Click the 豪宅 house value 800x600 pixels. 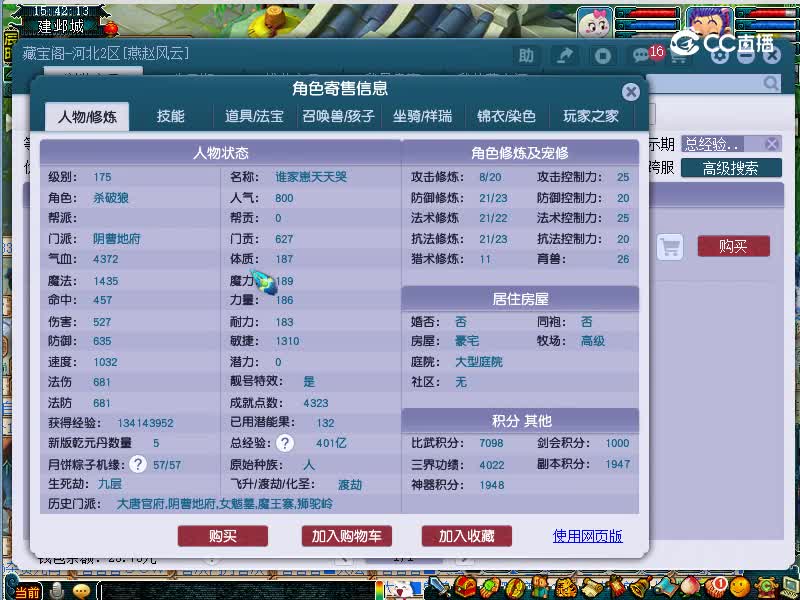coord(467,341)
